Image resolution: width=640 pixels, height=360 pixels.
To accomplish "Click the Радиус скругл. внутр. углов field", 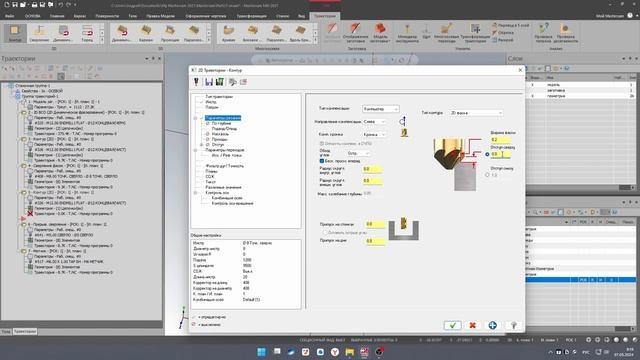I will [x=372, y=169].
